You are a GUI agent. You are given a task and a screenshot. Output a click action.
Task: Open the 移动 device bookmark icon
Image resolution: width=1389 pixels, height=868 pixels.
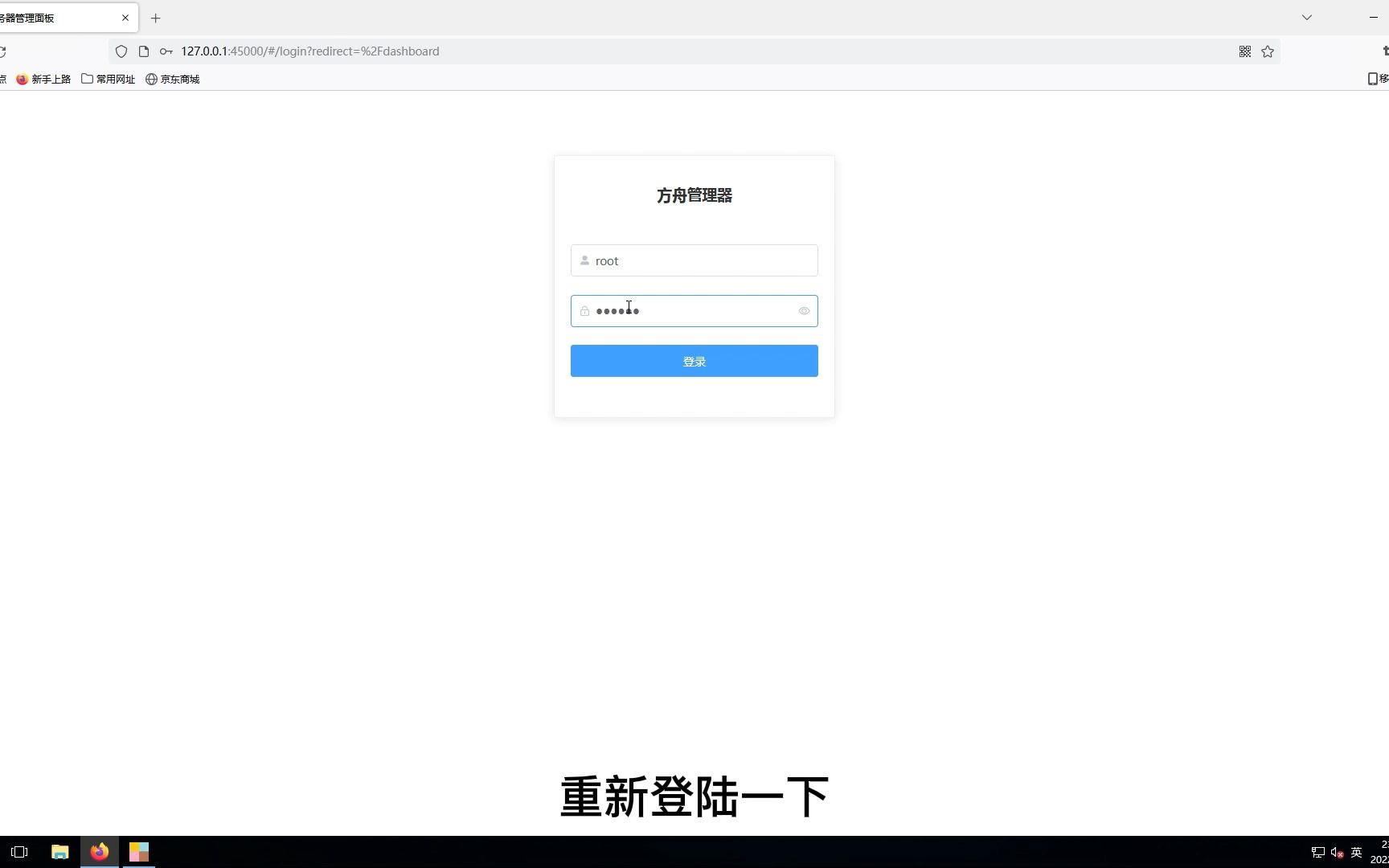coord(1371,79)
